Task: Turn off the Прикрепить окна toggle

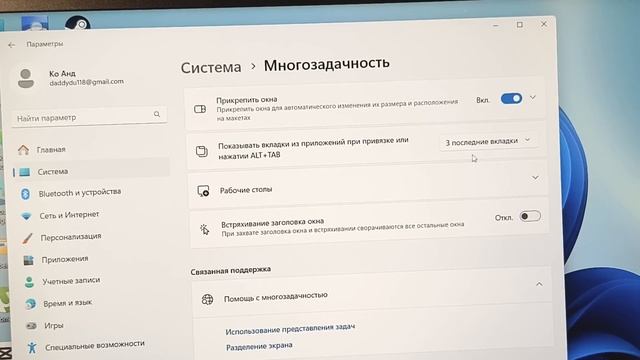Action: click(x=511, y=99)
